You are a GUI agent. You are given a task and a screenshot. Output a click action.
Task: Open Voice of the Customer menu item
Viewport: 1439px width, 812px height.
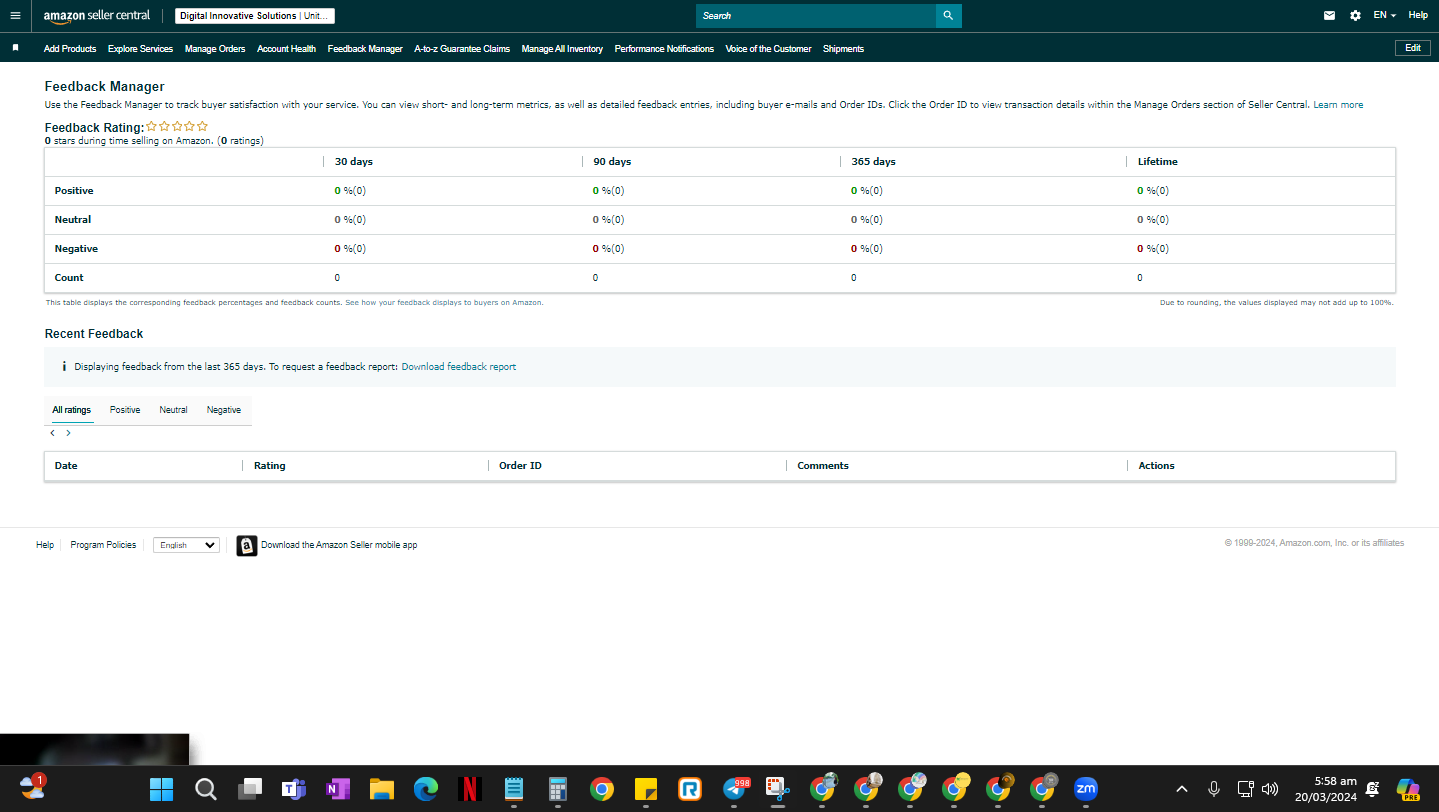click(768, 49)
